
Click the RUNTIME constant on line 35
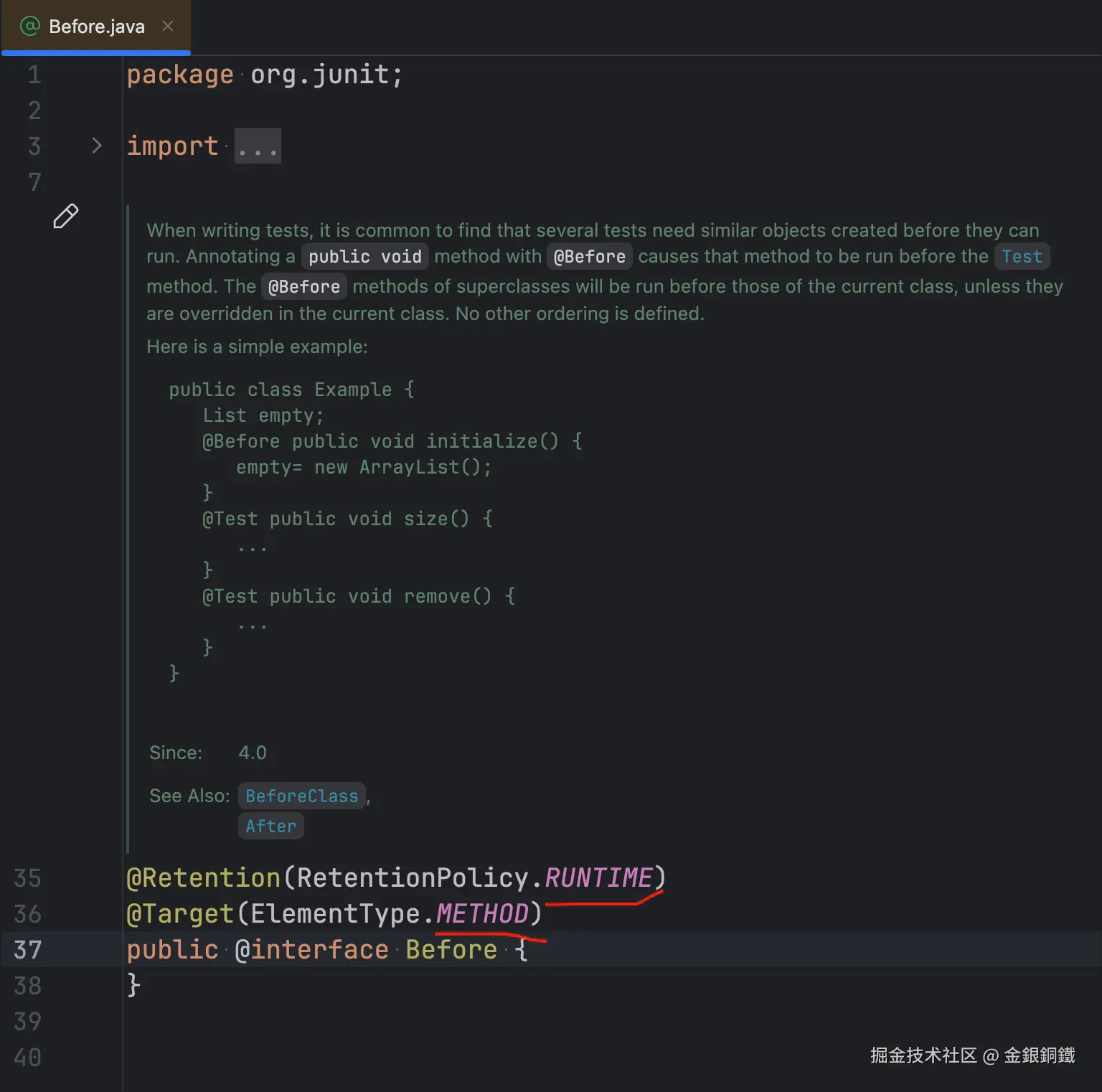(598, 878)
